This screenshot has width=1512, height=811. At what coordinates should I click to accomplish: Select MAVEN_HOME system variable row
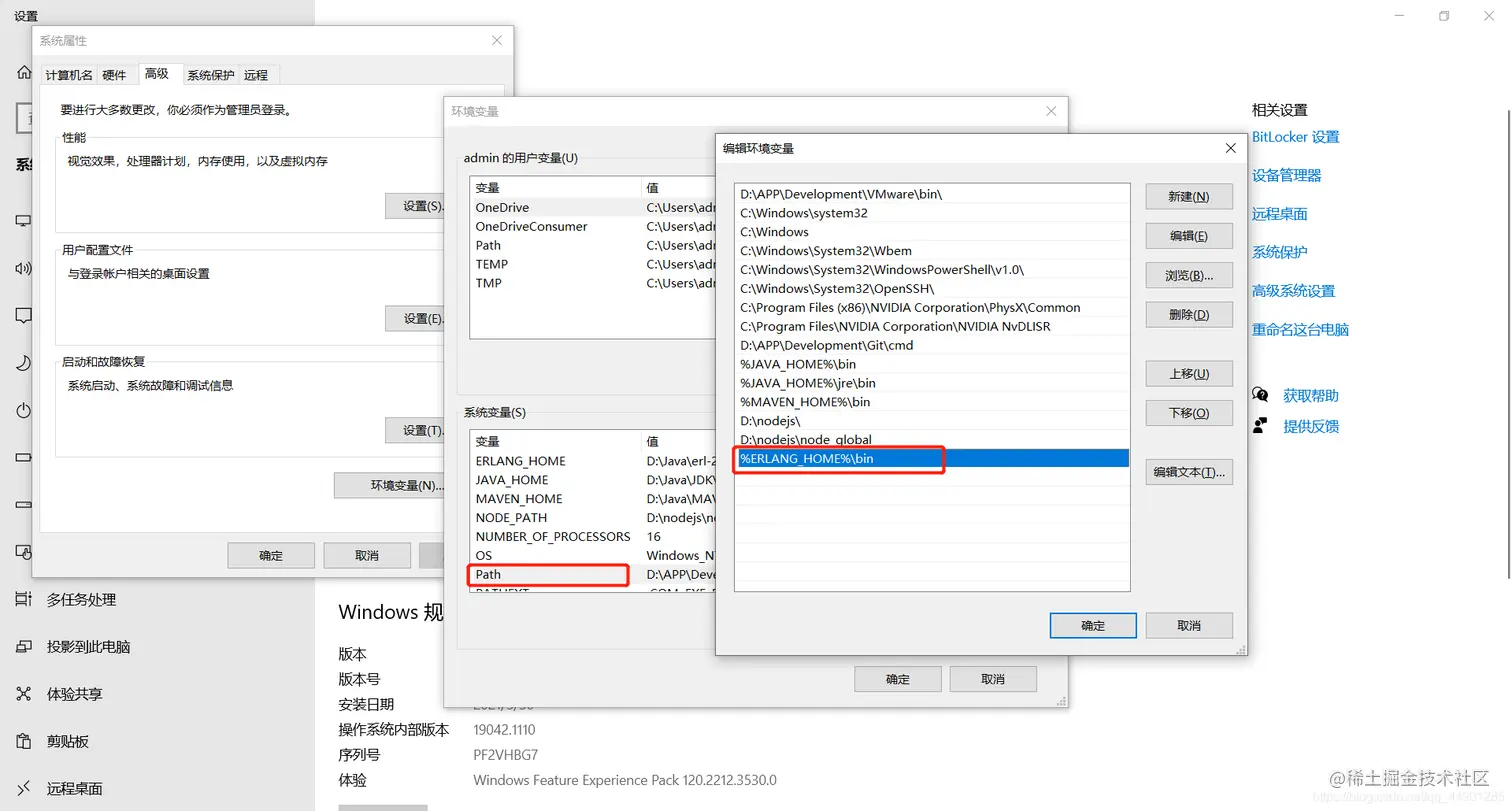(592, 499)
